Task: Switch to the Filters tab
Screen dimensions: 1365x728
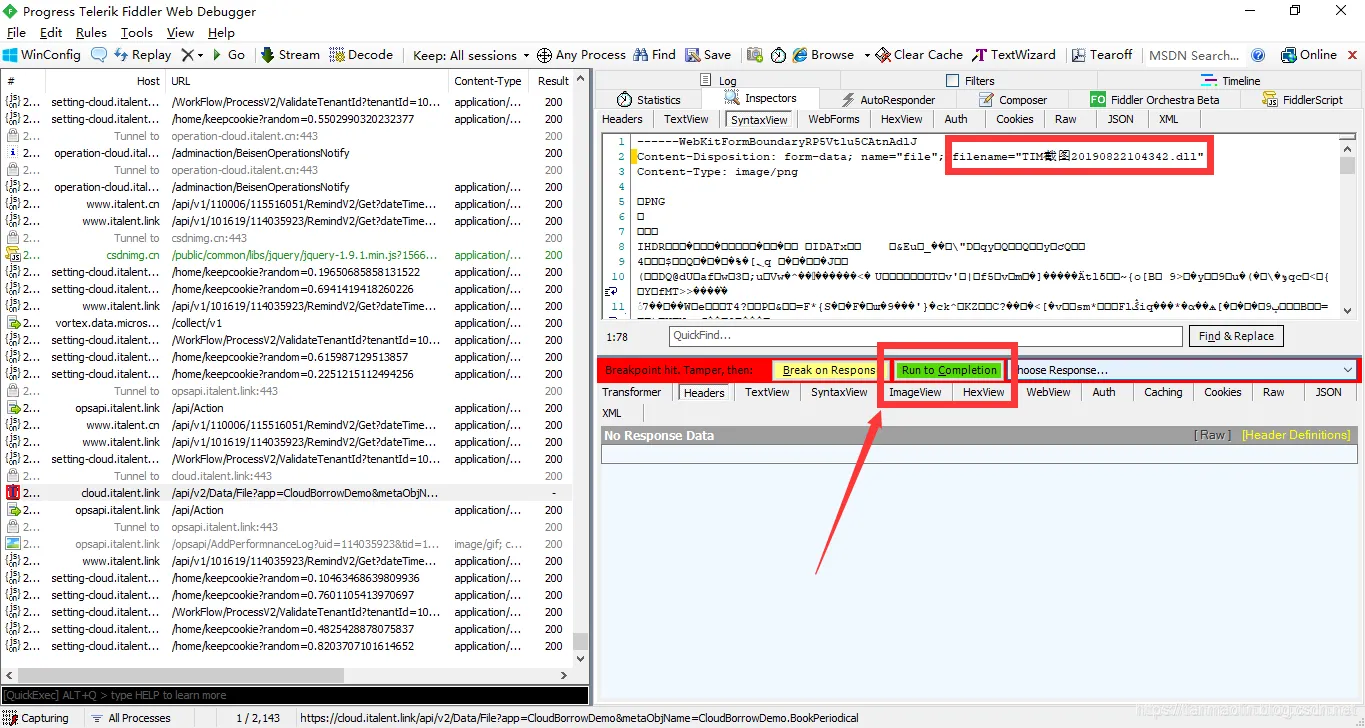Action: click(x=970, y=81)
